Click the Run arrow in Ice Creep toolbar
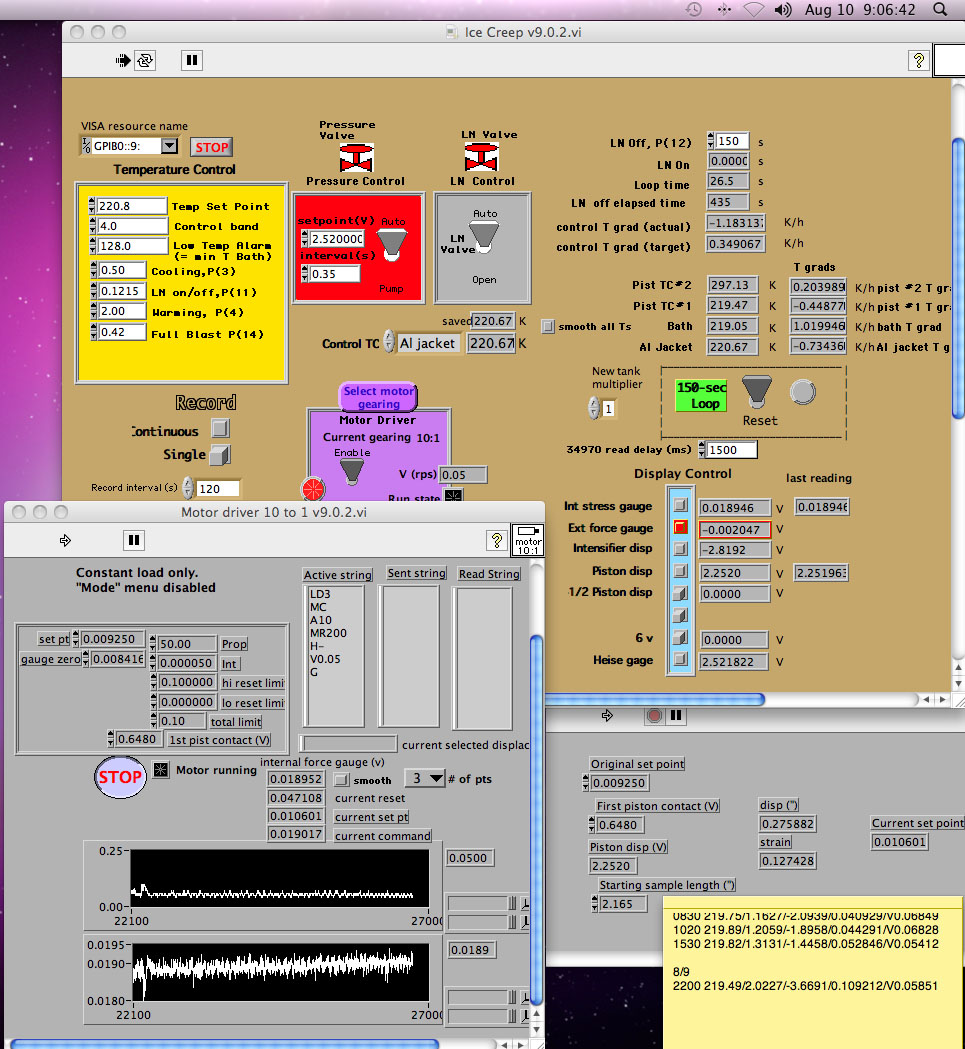This screenshot has height=1049, width=965. pos(124,61)
